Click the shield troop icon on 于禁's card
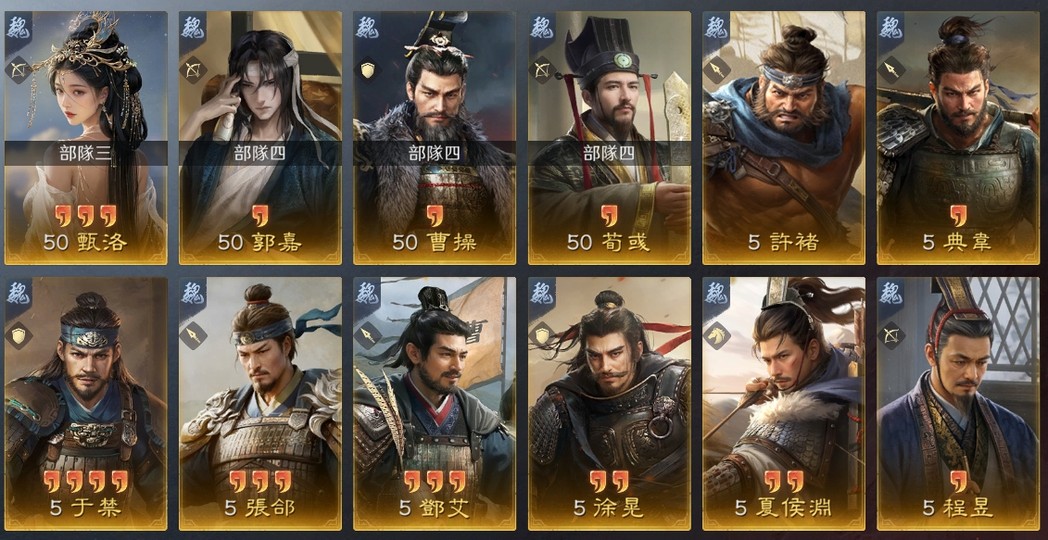The image size is (1048, 540). [18, 335]
